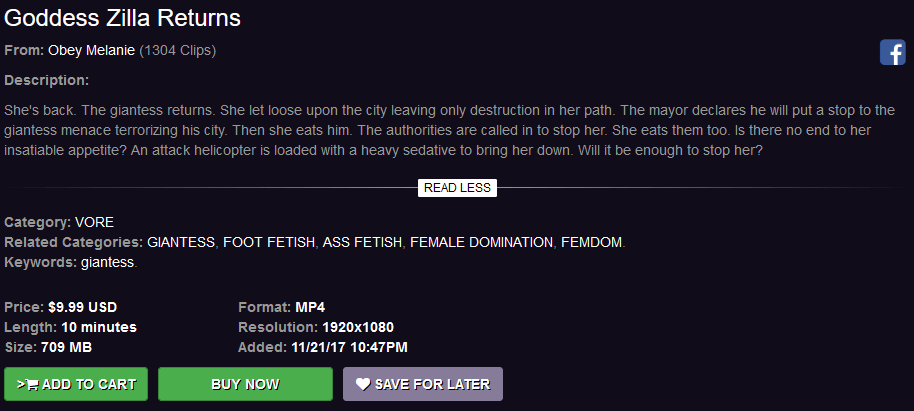Viewport: 914px width, 411px height.
Task: Go to the GIANTESS related category
Action: point(181,242)
